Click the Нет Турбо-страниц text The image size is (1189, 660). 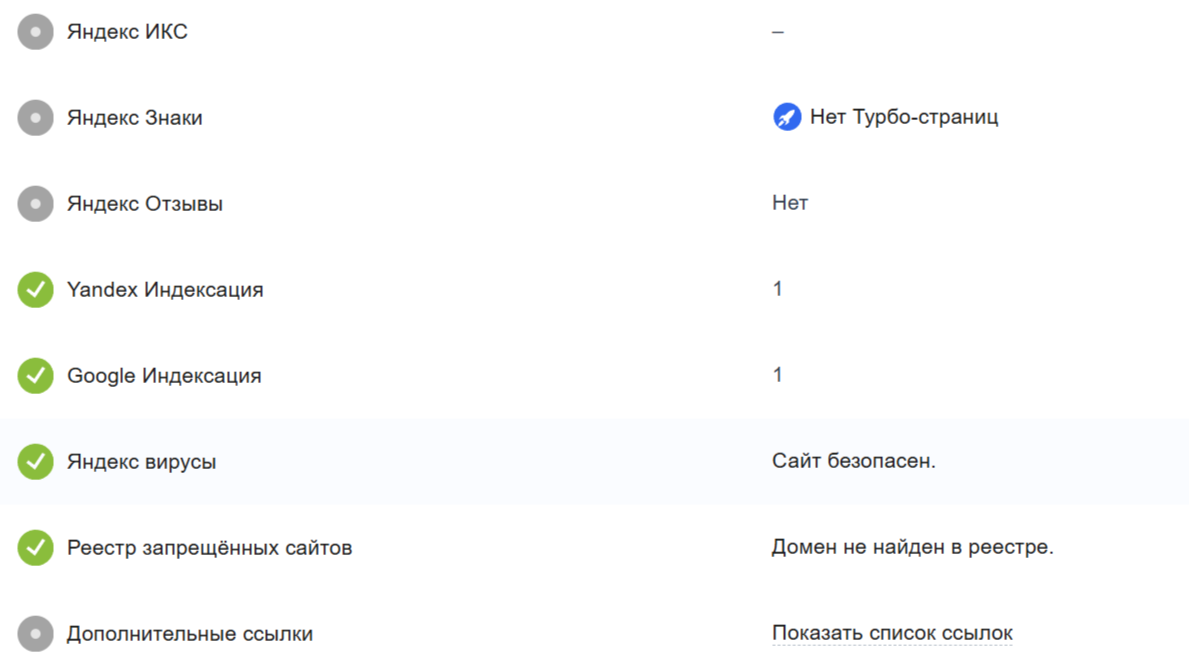[904, 118]
